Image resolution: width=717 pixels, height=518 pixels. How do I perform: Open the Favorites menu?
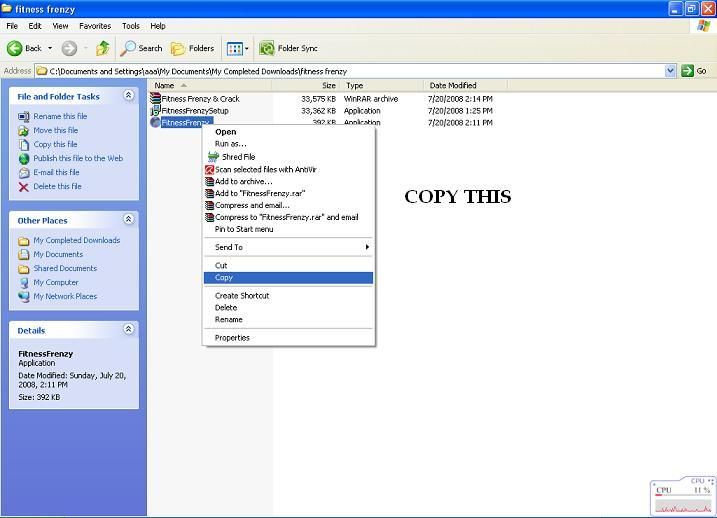tap(95, 26)
